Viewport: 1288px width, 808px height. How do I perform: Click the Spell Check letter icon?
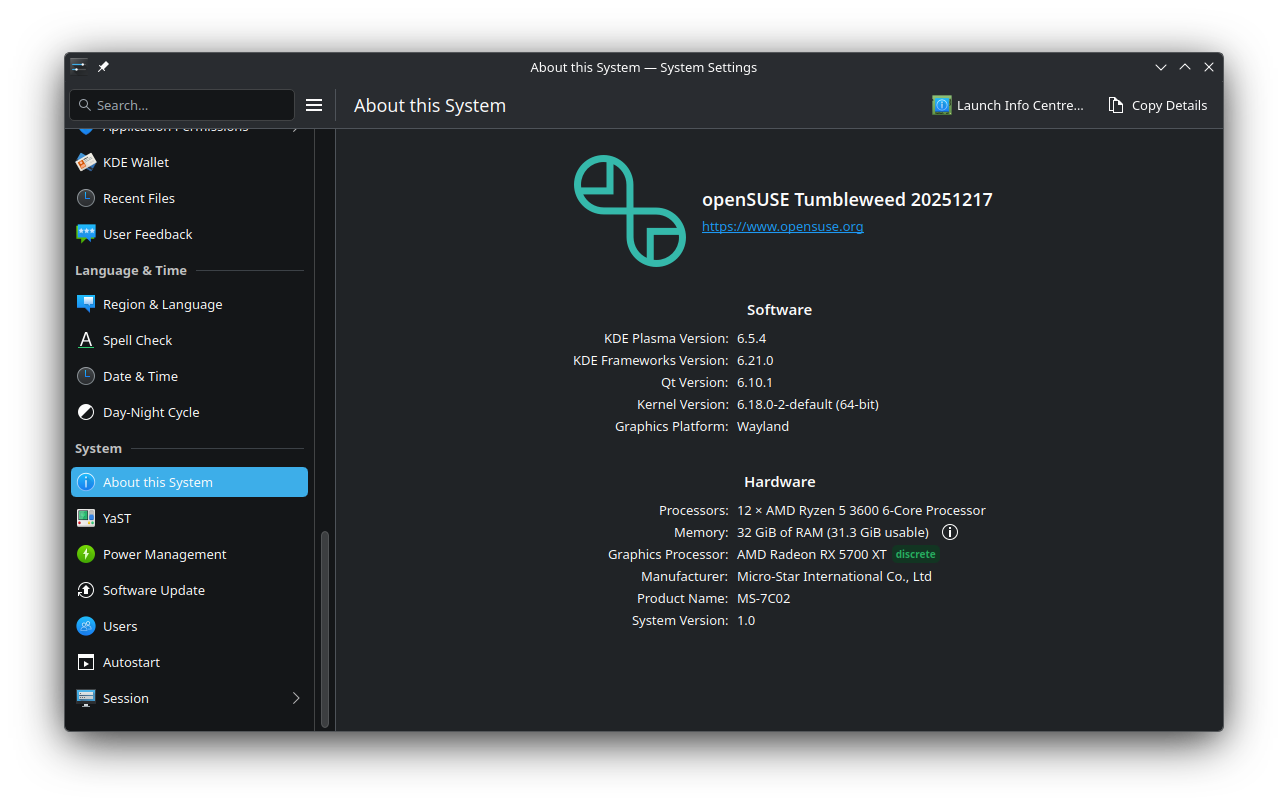click(86, 340)
